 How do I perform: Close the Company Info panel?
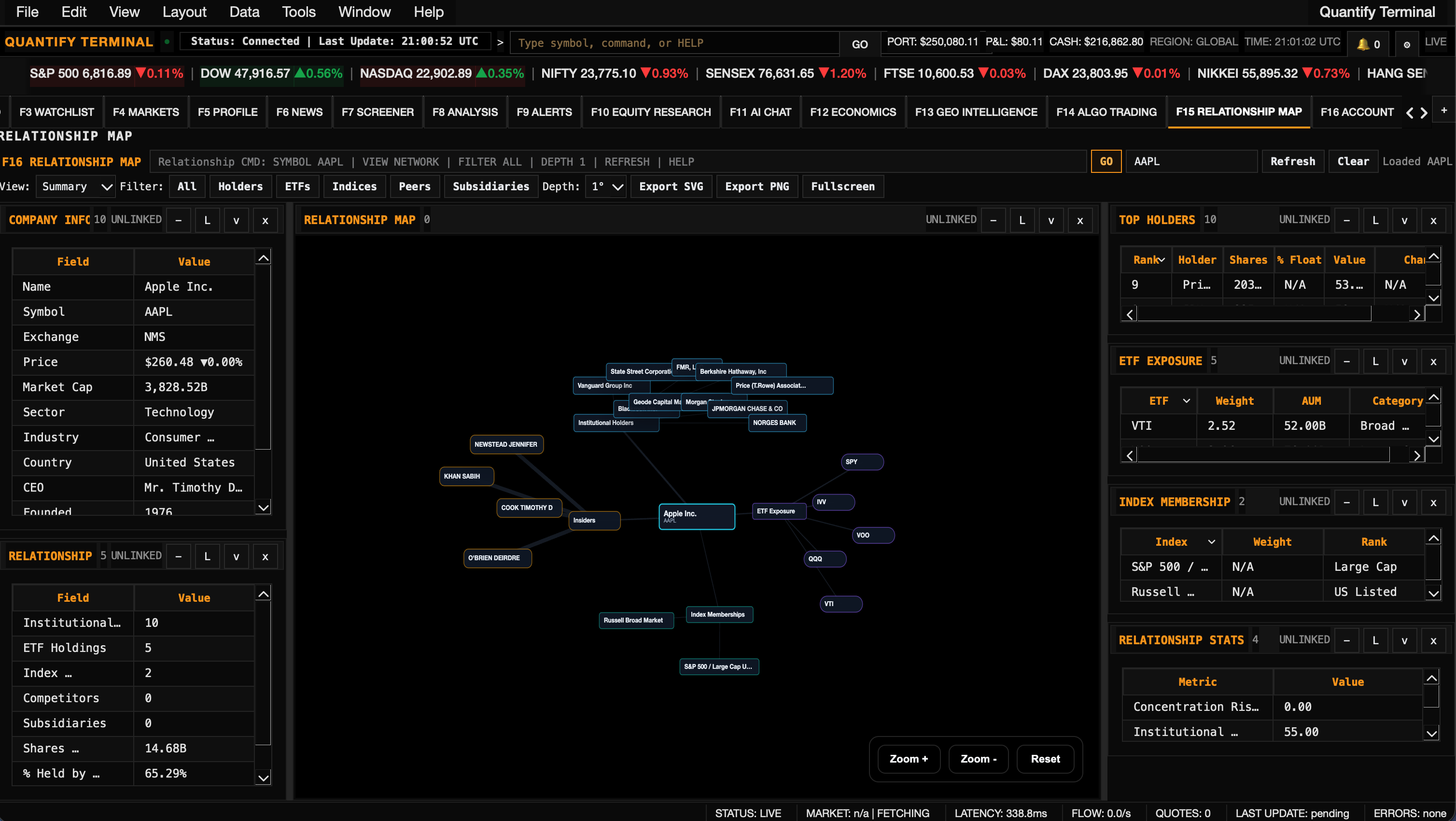tap(265, 221)
